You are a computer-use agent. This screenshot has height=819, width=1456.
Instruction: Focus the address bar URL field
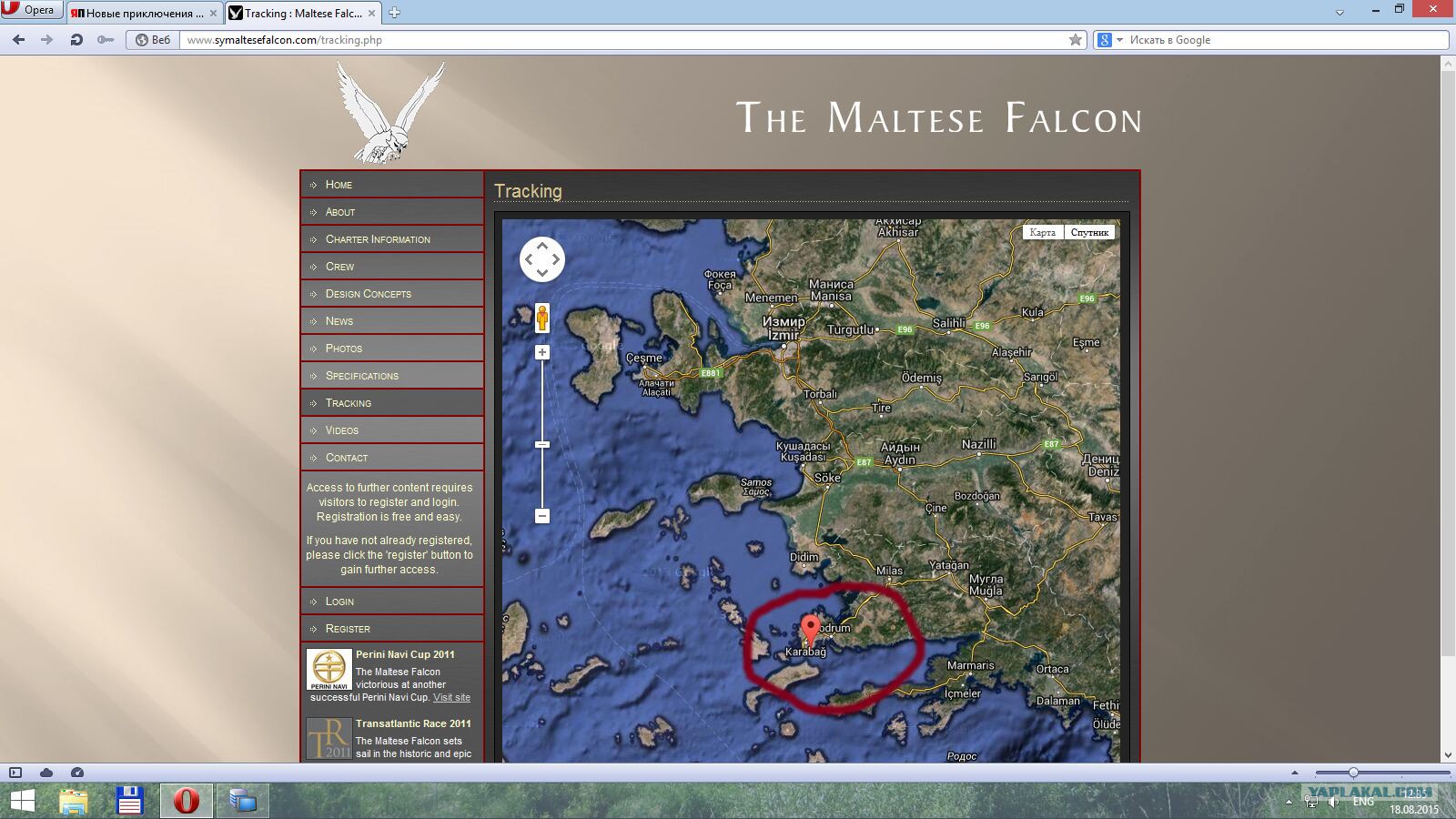pyautogui.click(x=623, y=40)
